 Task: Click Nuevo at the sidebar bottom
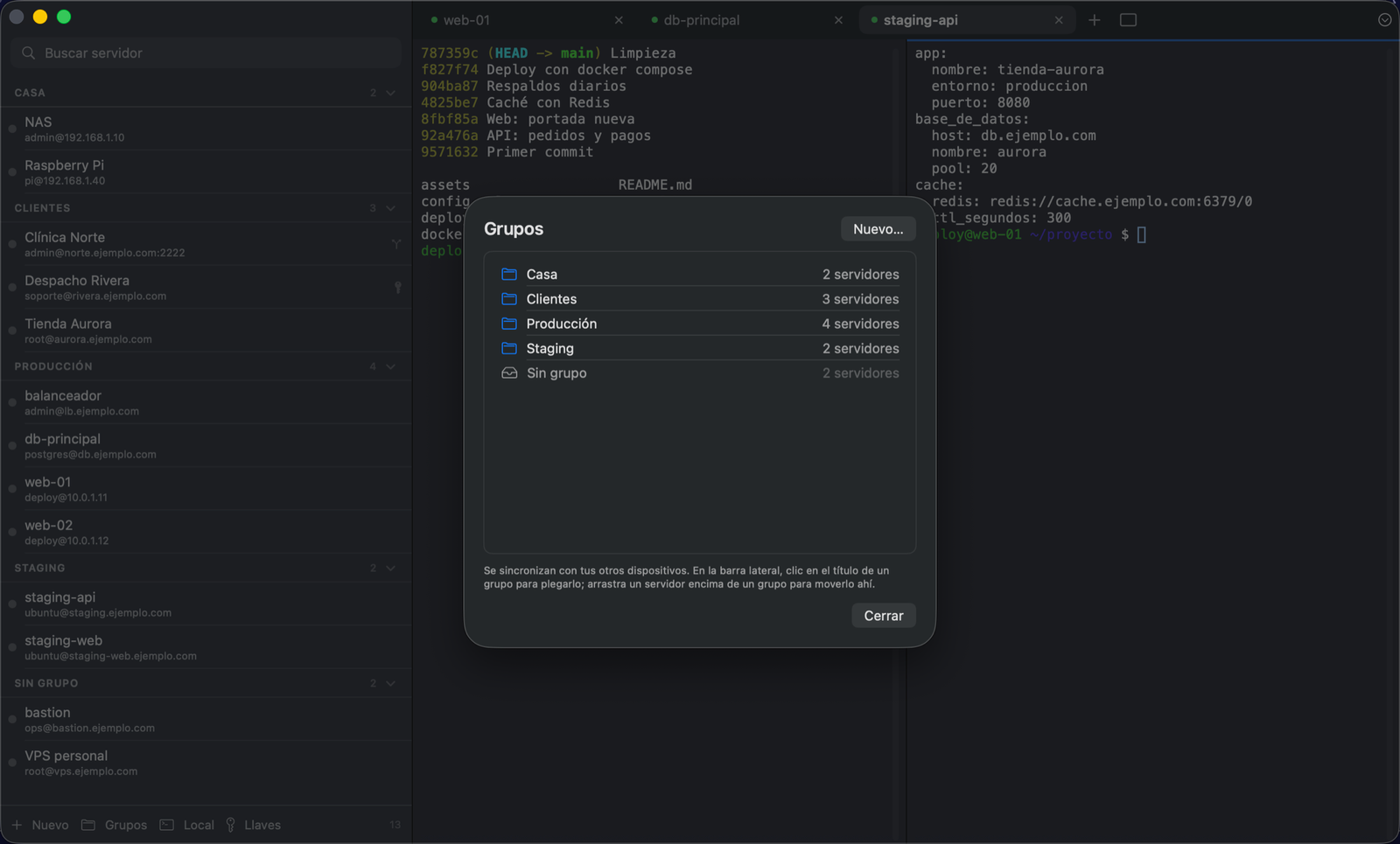coord(40,825)
